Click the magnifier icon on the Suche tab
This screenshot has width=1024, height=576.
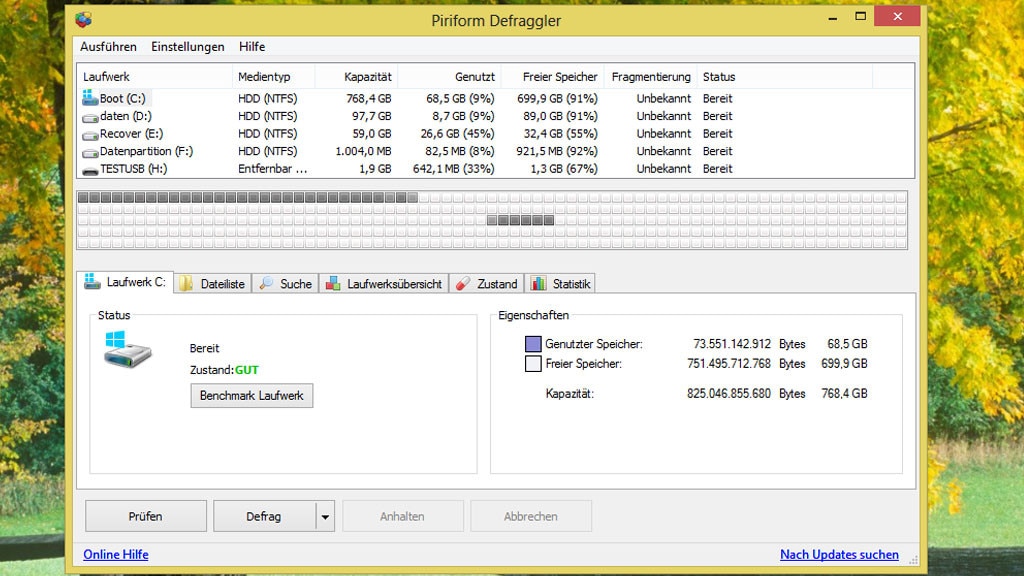pos(264,283)
